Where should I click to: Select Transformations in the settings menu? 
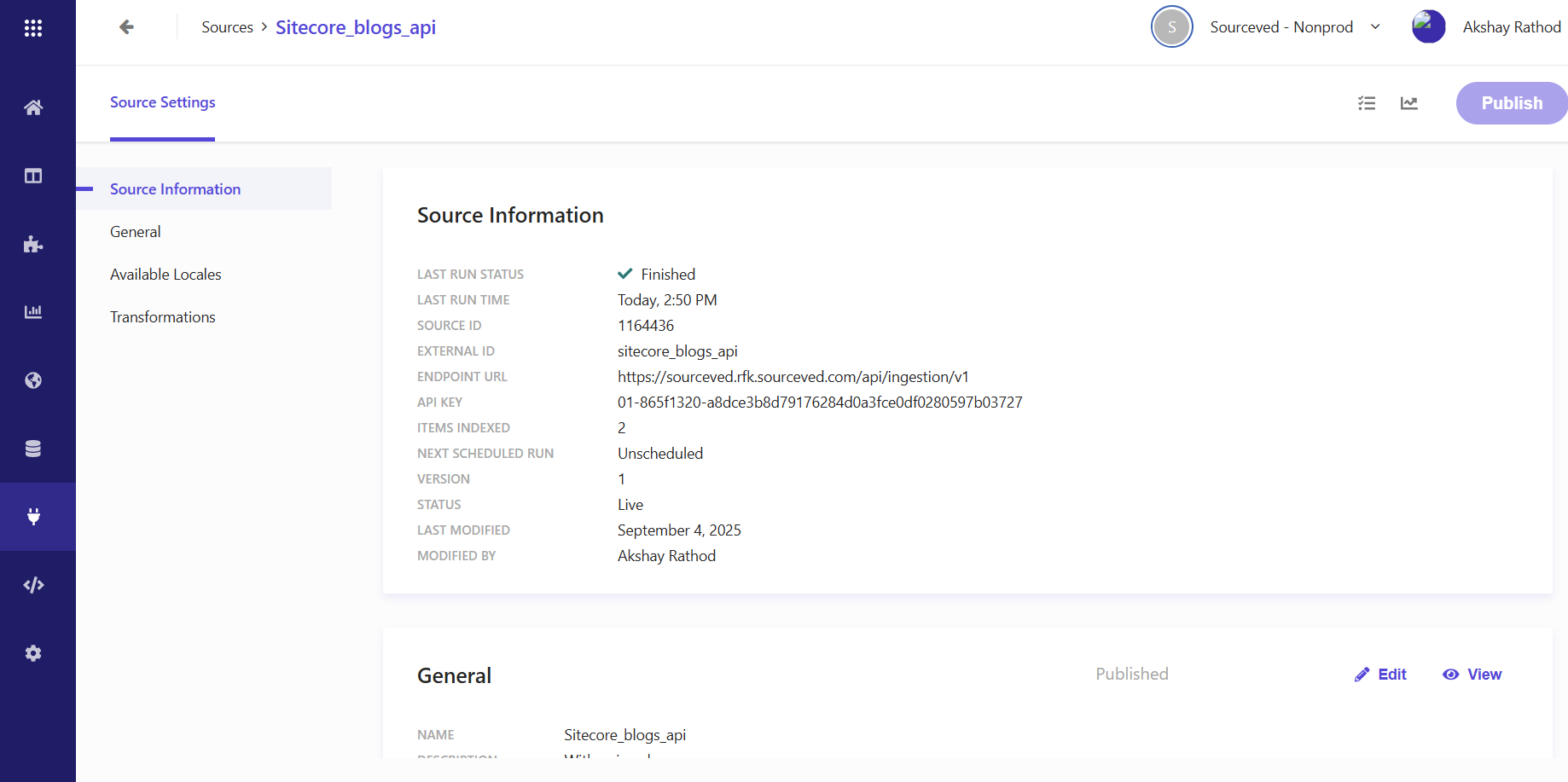click(162, 317)
